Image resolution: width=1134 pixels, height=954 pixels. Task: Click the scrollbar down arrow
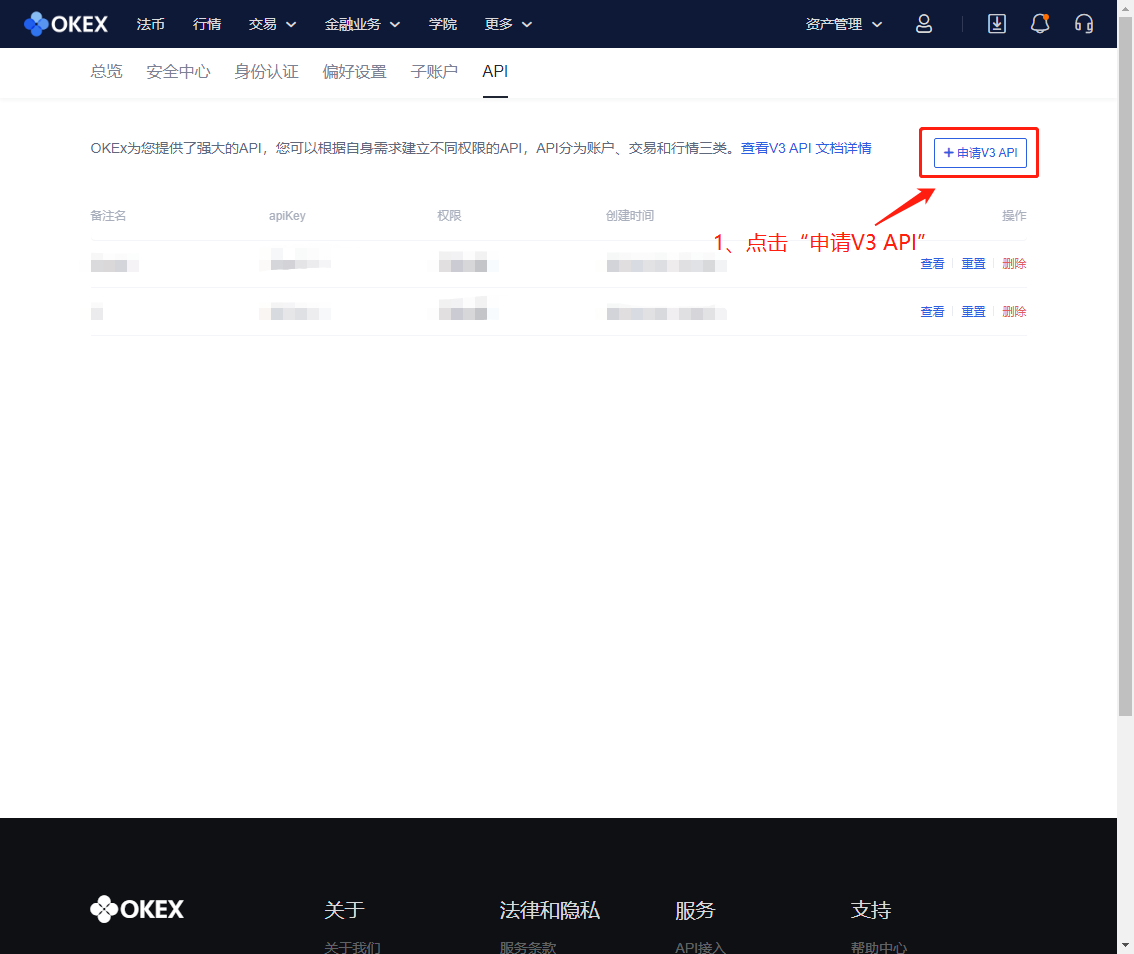point(1125,946)
